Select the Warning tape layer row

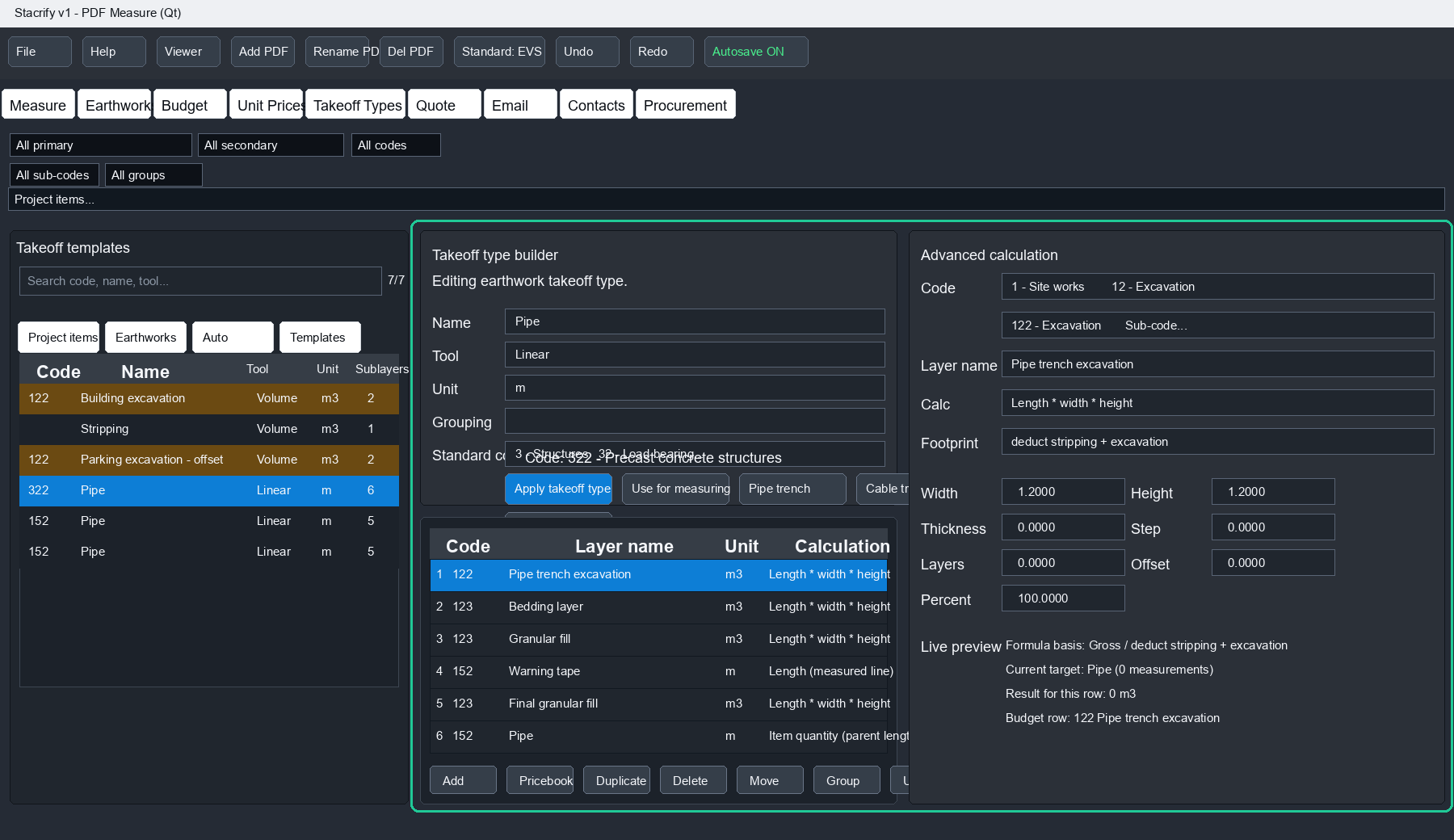[659, 672]
